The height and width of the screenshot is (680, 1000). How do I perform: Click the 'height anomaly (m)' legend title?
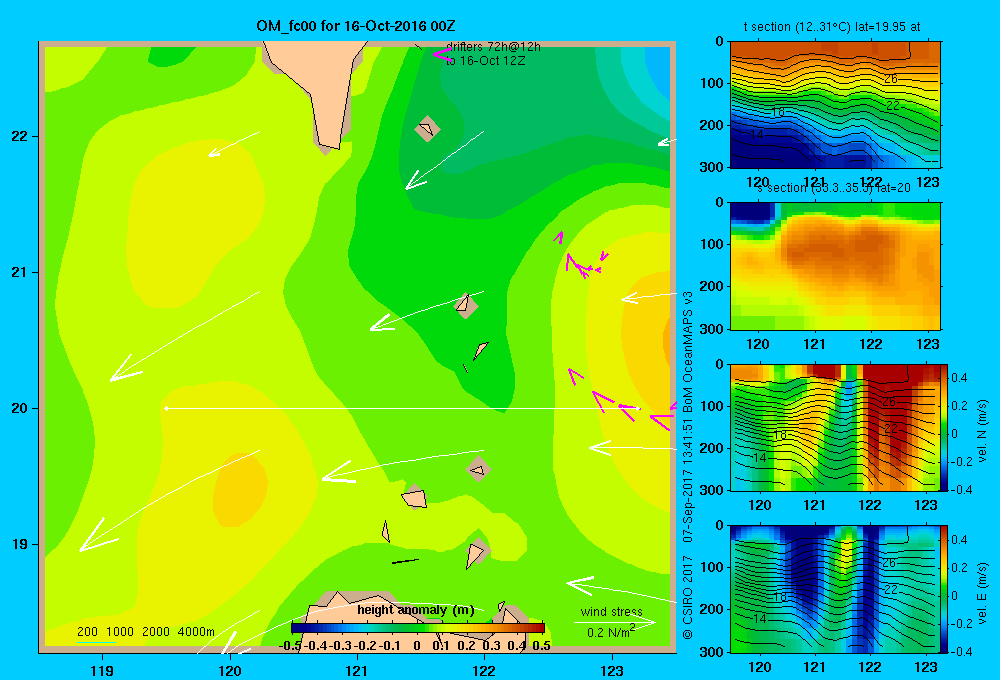click(x=416, y=610)
